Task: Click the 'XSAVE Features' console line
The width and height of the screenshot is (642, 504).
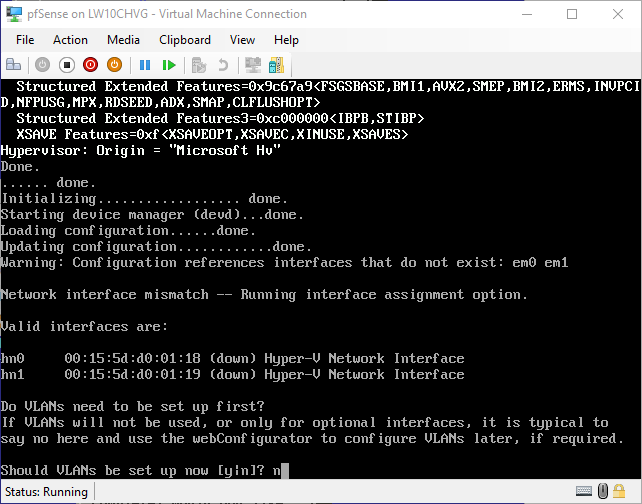Action: (212, 134)
